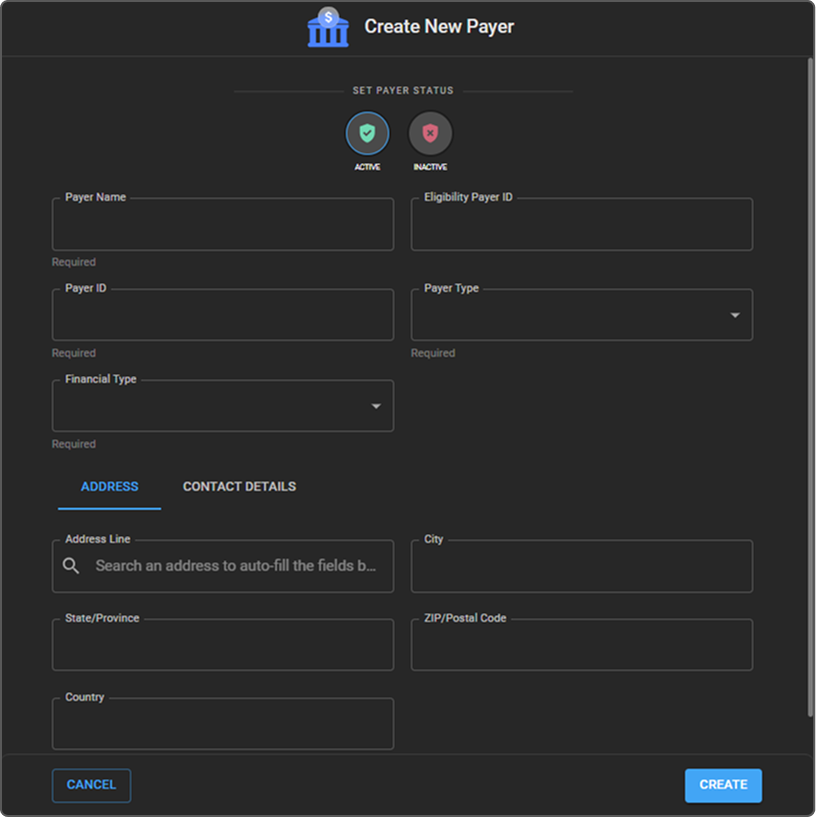Viewport: 816px width, 817px height.
Task: Click the Address Line search field
Action: 235,566
